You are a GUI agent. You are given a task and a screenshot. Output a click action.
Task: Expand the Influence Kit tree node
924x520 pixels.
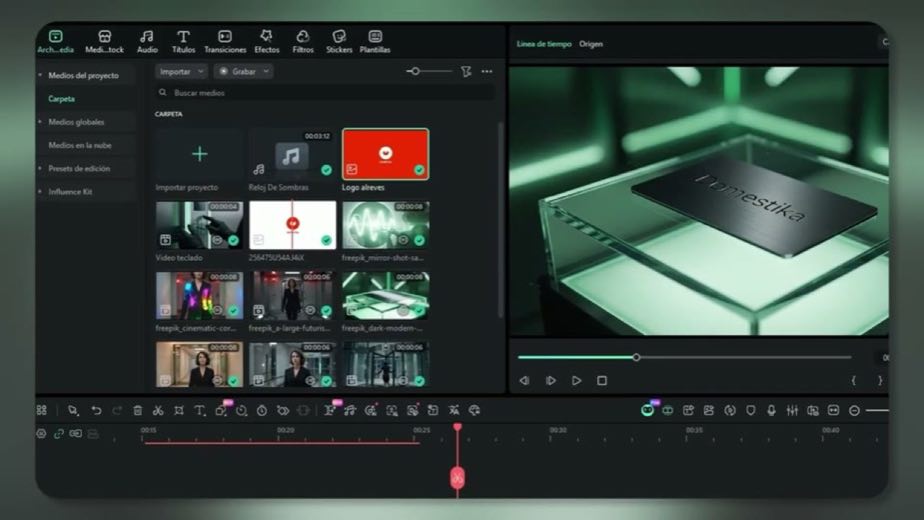pos(40,192)
